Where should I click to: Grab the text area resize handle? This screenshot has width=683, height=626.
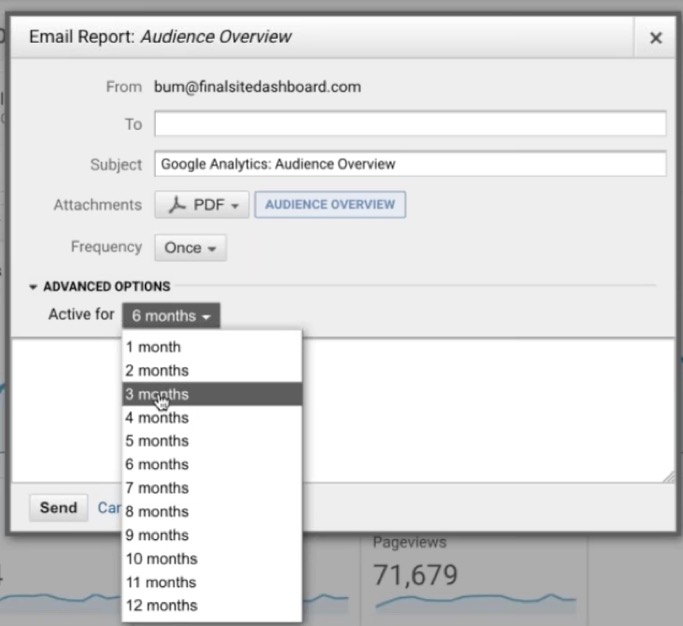pyautogui.click(x=669, y=477)
